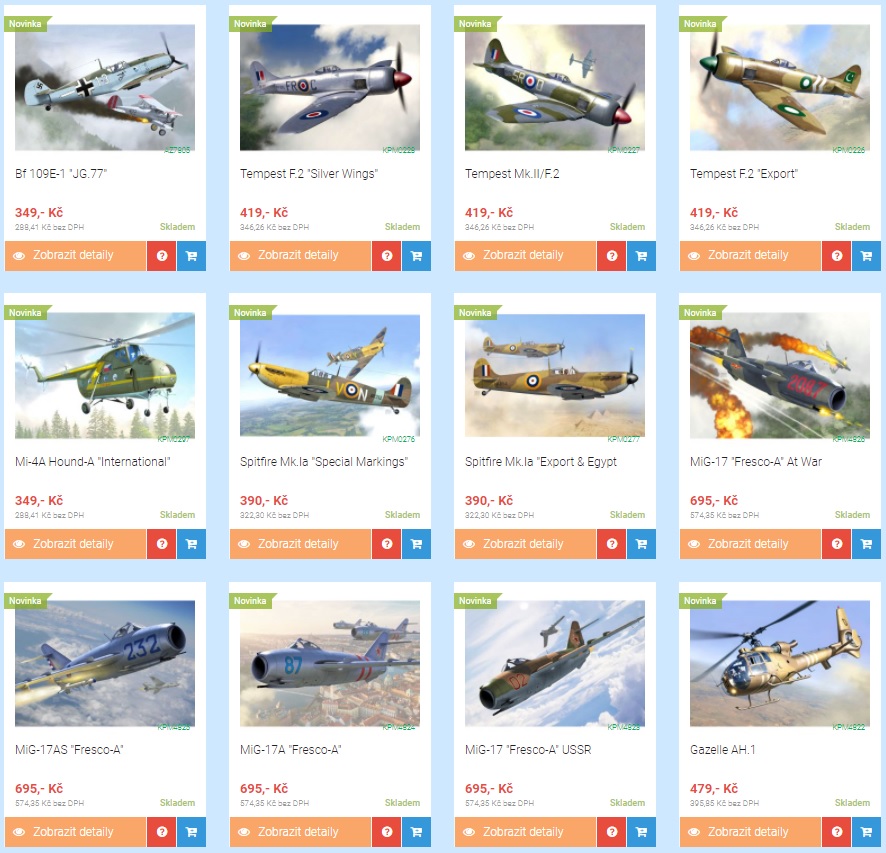
Task: Click question icon for Tempest F.2 "Silver Wings"
Action: tap(386, 256)
